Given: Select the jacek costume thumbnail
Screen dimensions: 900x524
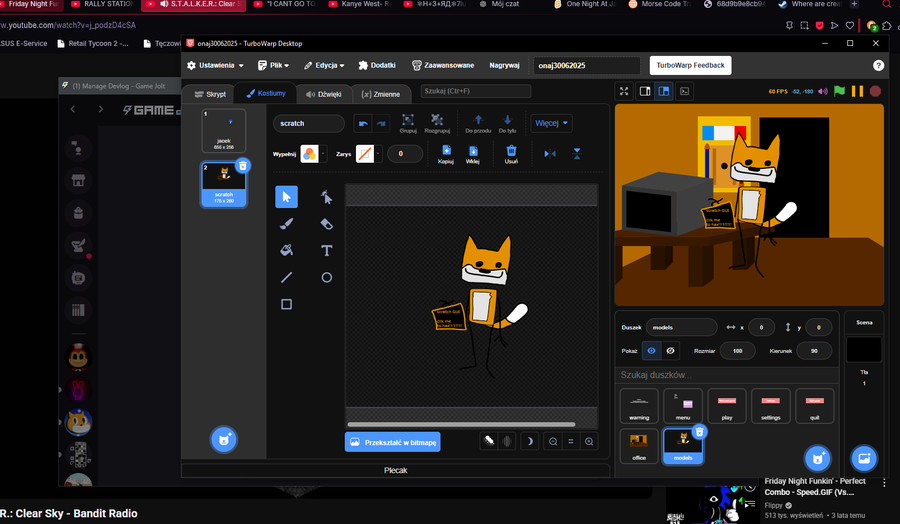Looking at the screenshot, I should 224,131.
